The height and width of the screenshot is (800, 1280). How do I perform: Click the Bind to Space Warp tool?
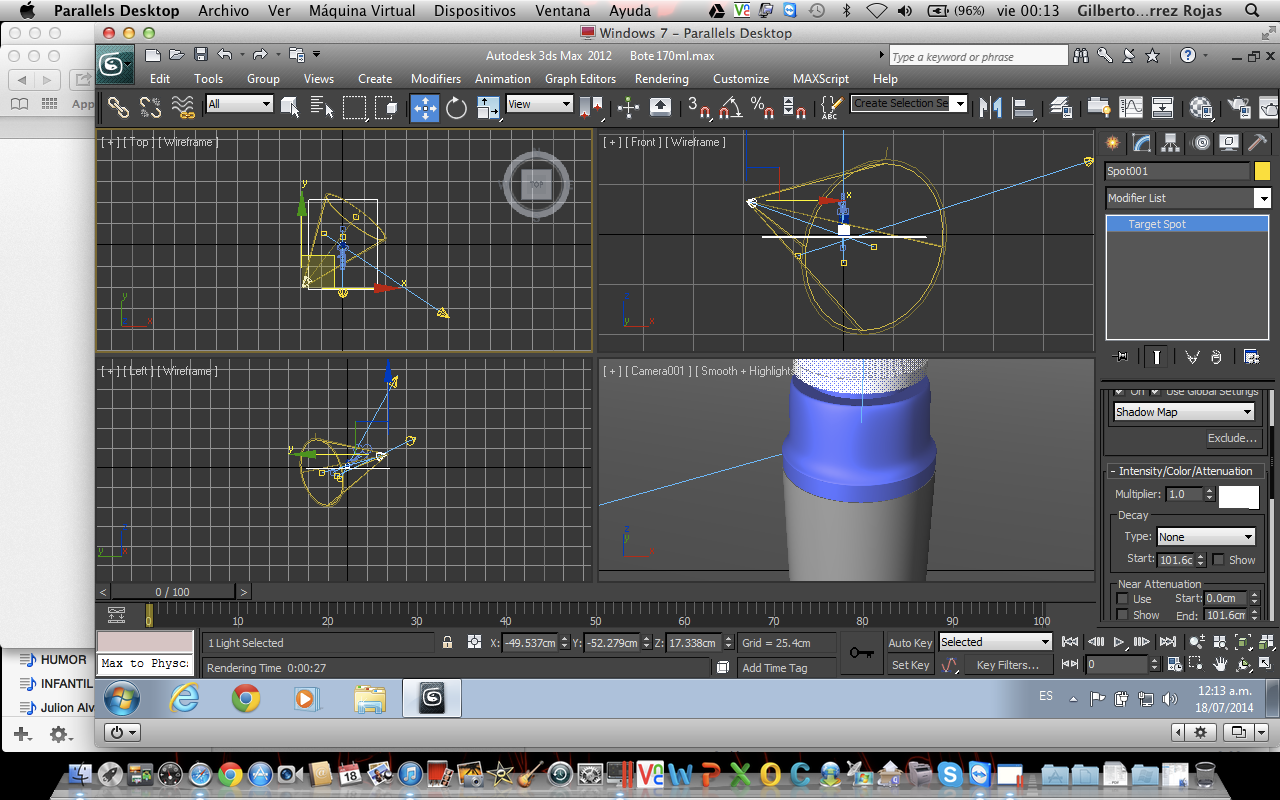point(182,107)
